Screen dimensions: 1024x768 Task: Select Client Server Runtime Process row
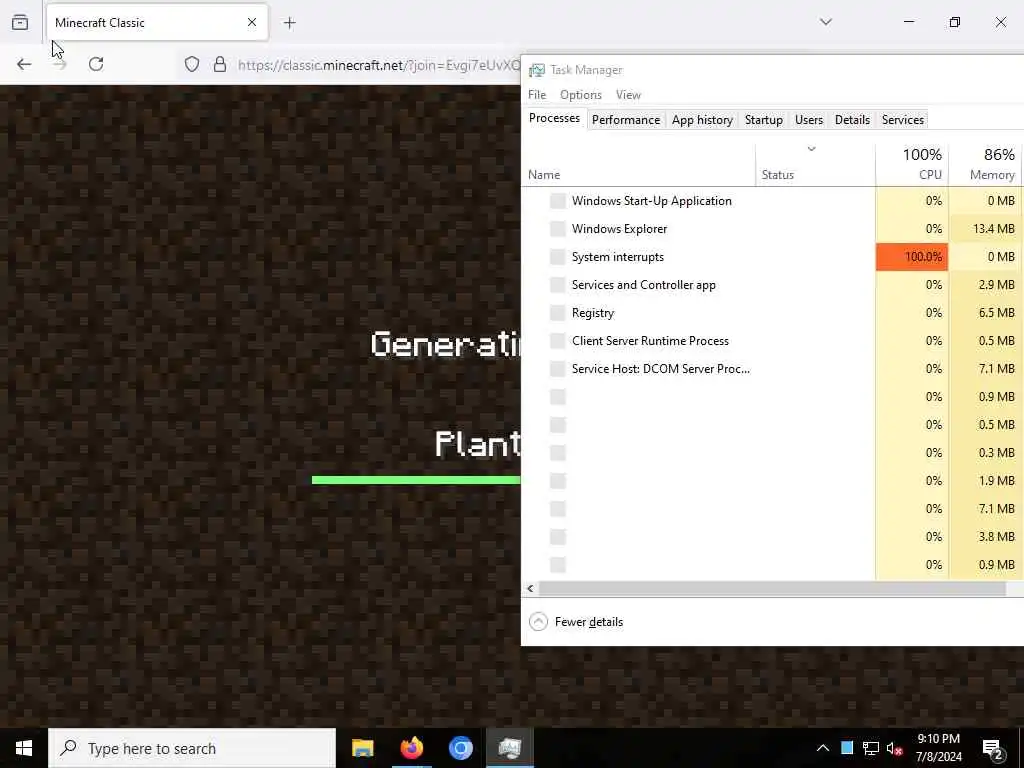pos(772,341)
